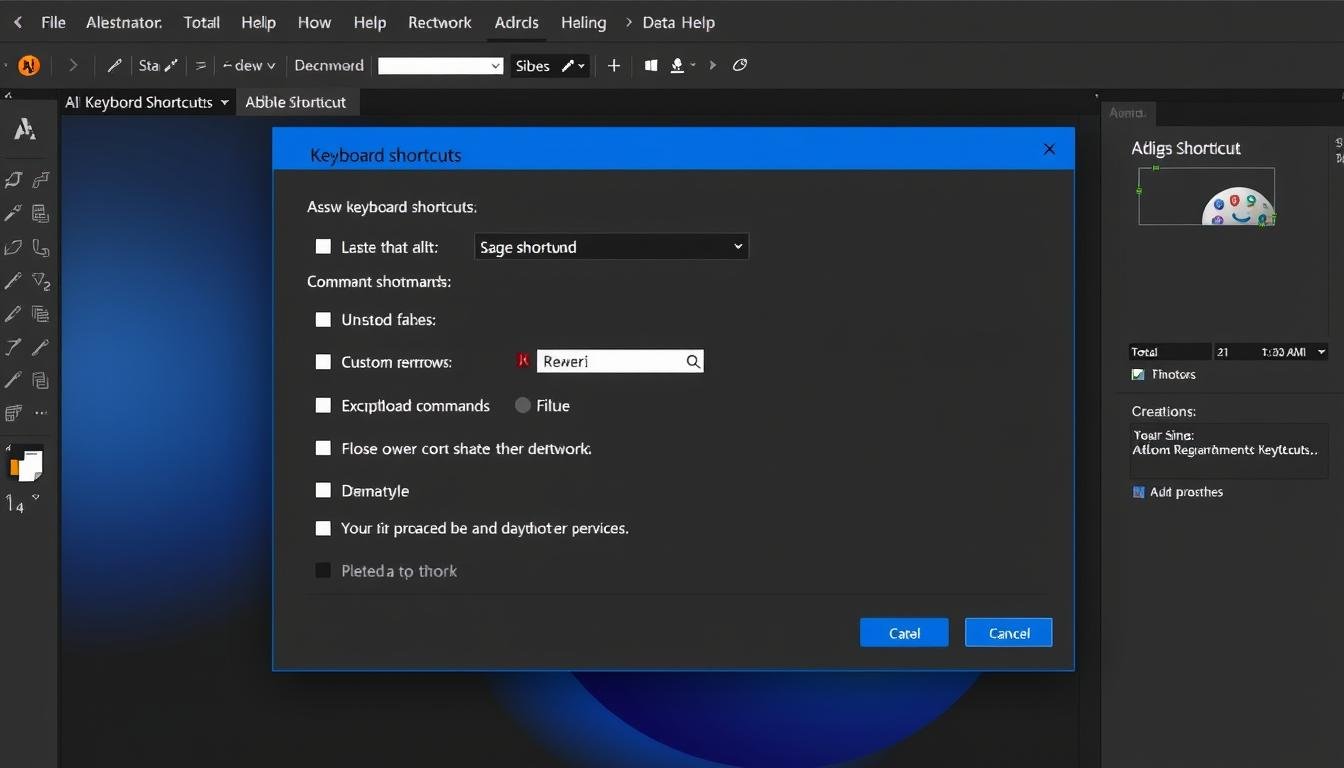The height and width of the screenshot is (768, 1344).
Task: Click the orange Ai logo in the toolbar
Action: [x=29, y=66]
